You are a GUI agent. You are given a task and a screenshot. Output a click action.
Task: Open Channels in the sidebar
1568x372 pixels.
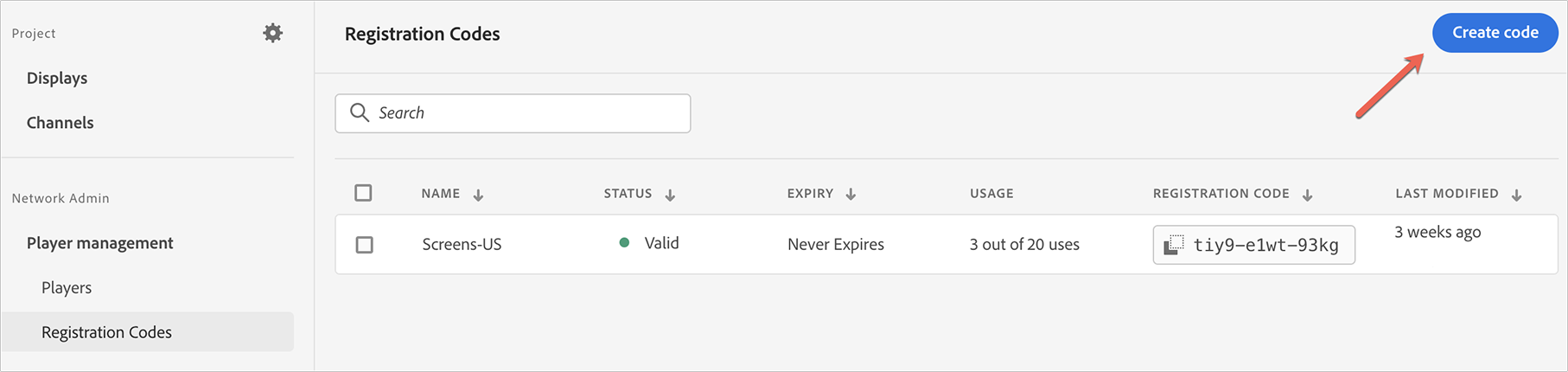tap(61, 123)
